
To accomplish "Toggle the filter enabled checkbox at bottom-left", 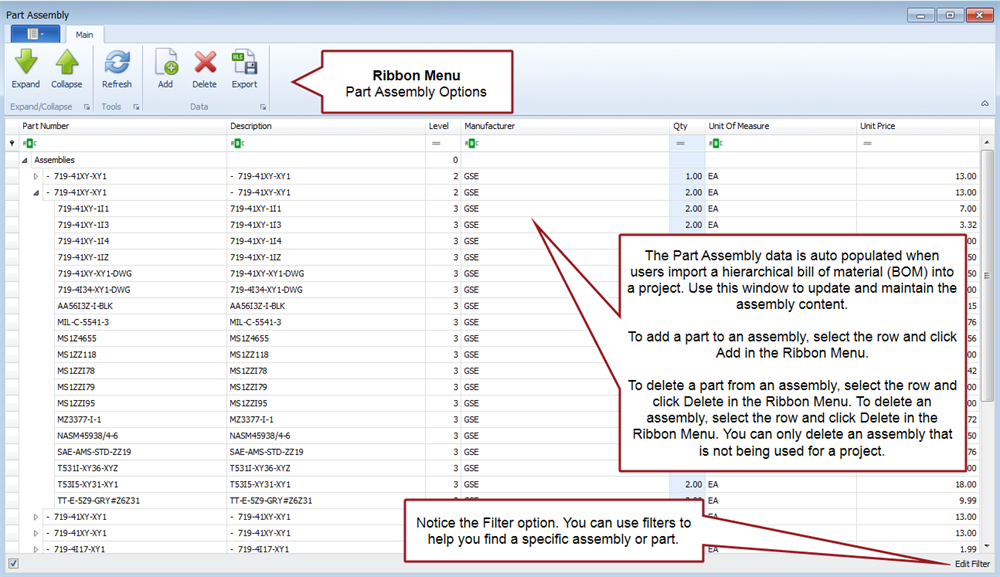I will coord(13,564).
